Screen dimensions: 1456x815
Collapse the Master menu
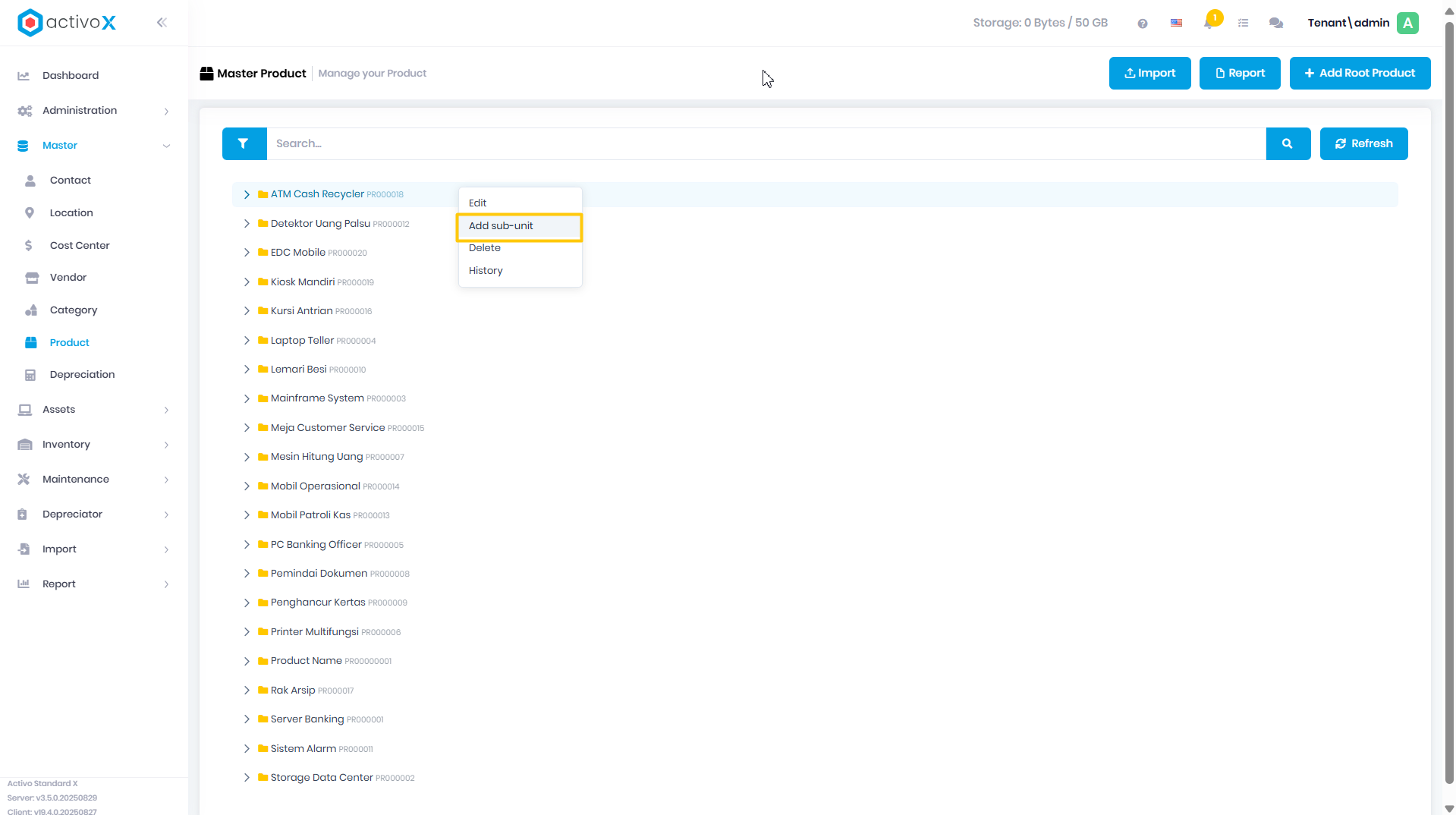[94, 145]
